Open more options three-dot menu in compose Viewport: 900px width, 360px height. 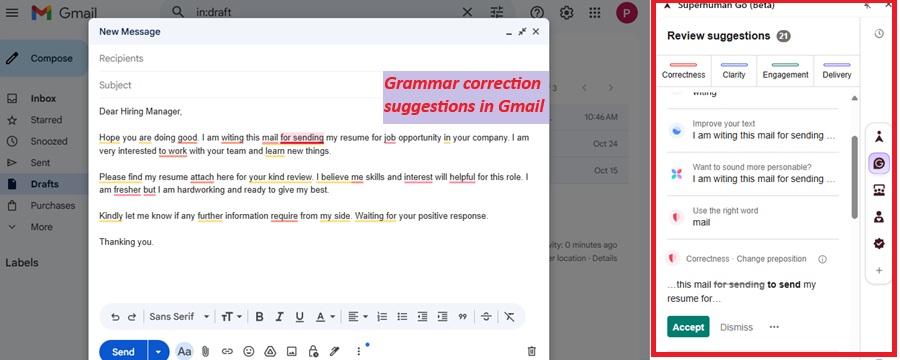359,351
